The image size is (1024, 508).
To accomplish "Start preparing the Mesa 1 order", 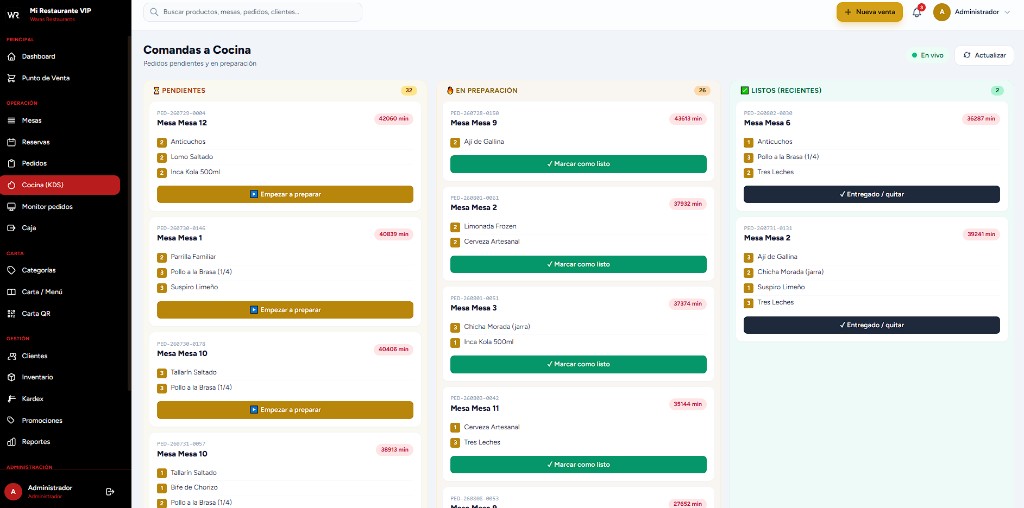I will tap(285, 310).
